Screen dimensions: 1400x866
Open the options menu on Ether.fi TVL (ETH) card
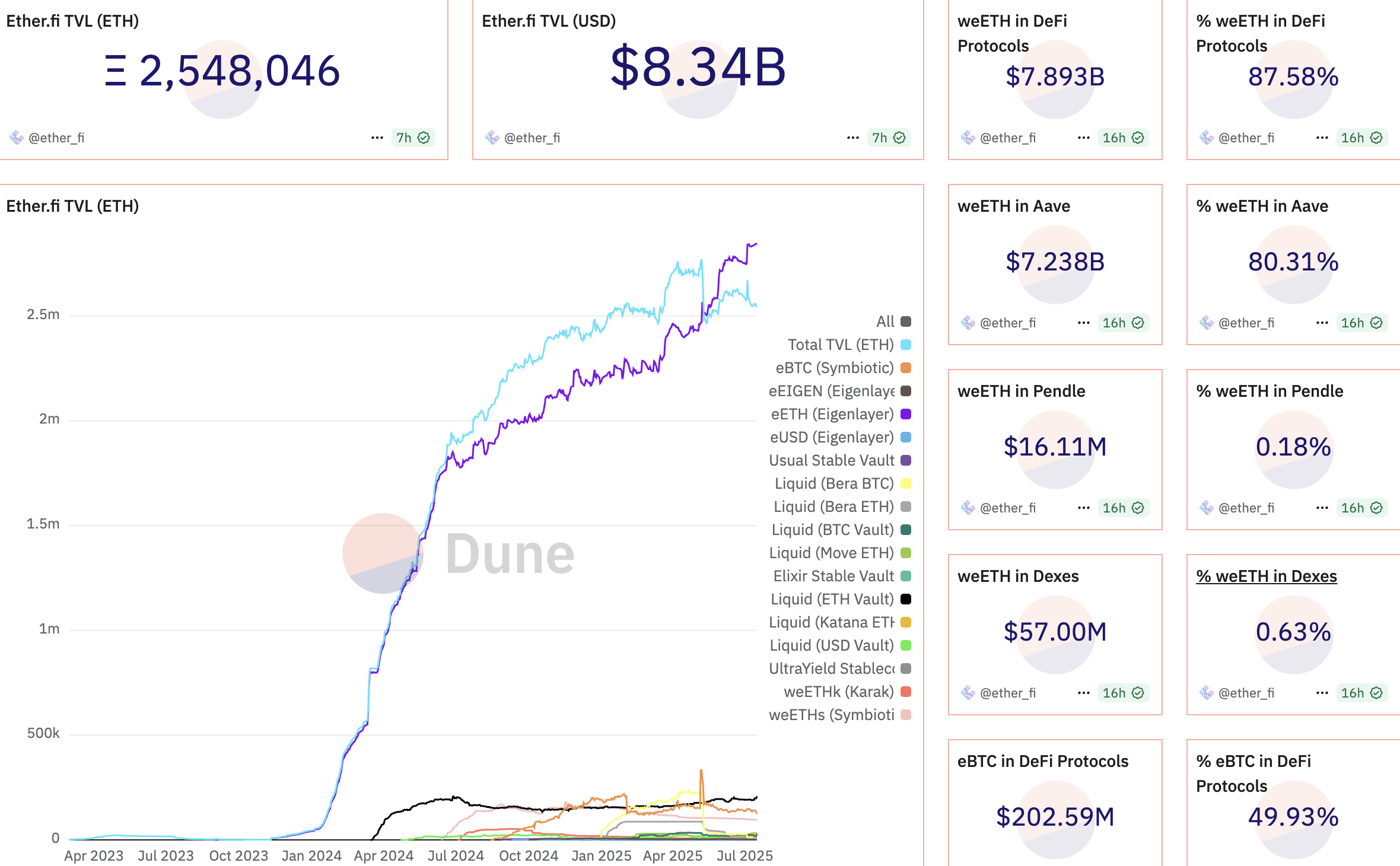[378, 138]
